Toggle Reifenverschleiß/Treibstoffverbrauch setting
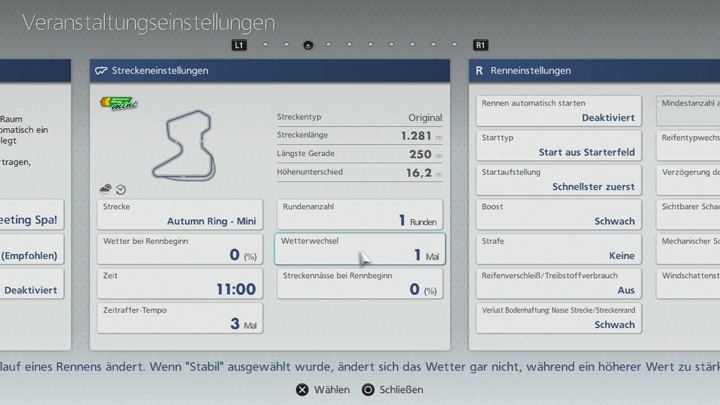The height and width of the screenshot is (405, 720). (x=558, y=283)
